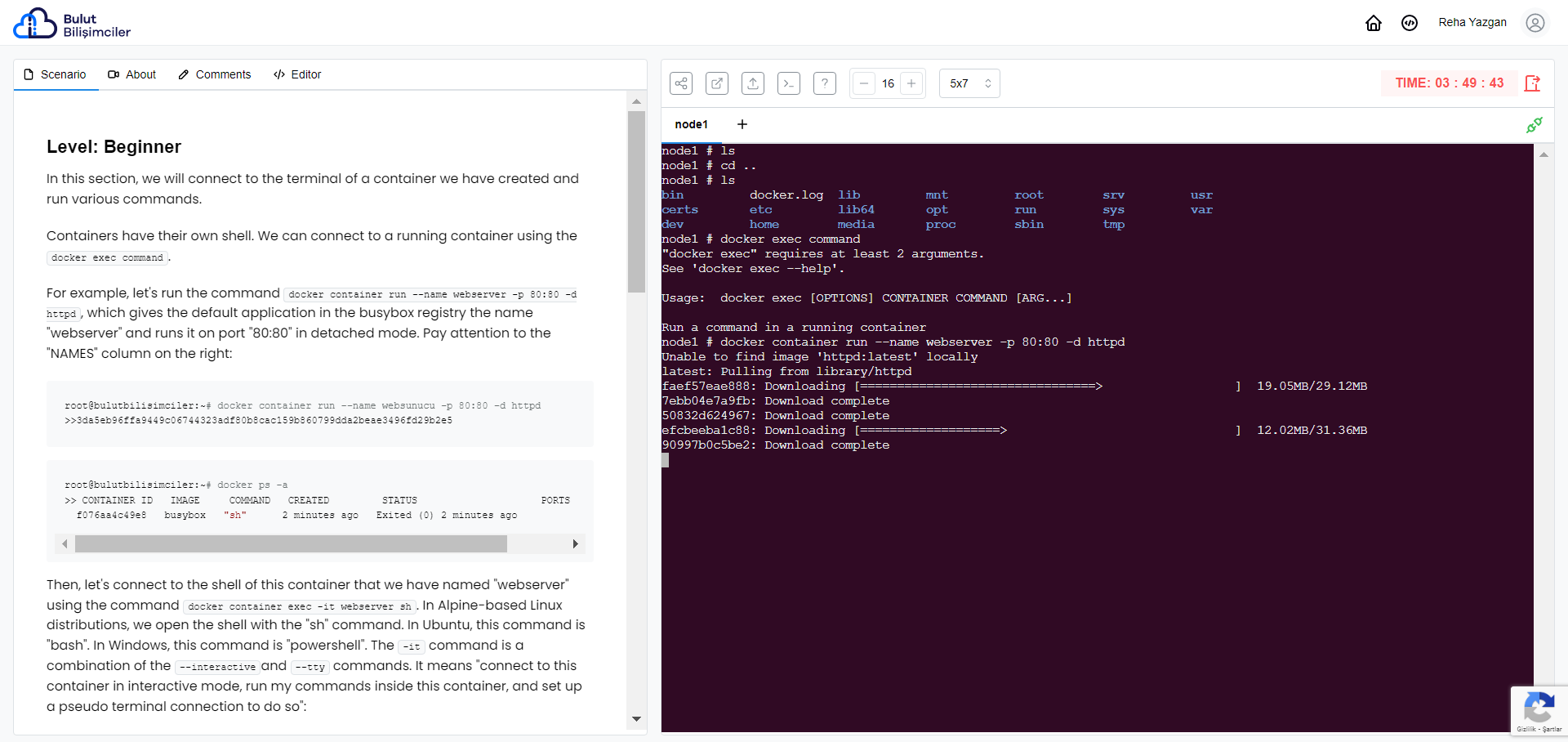
Task: Click '12.02MB/31.36MB' download progress
Action: coord(1312,431)
